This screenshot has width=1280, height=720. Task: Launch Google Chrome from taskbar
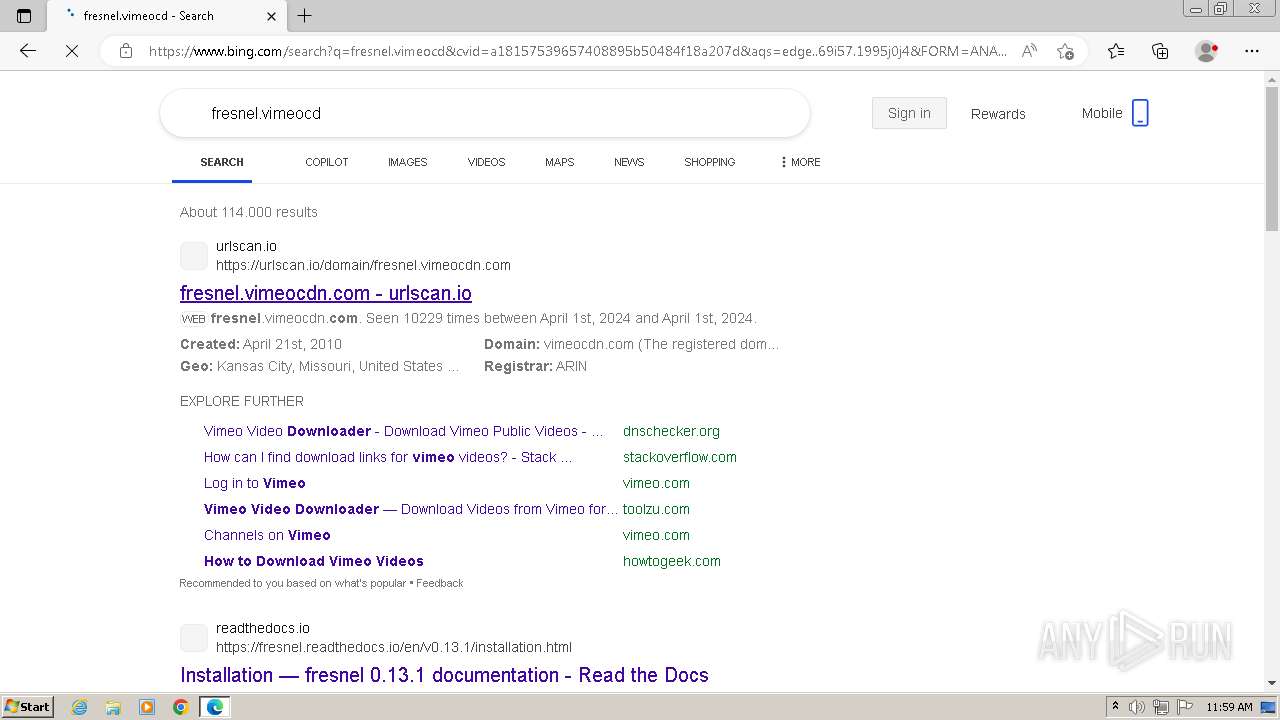click(x=180, y=707)
